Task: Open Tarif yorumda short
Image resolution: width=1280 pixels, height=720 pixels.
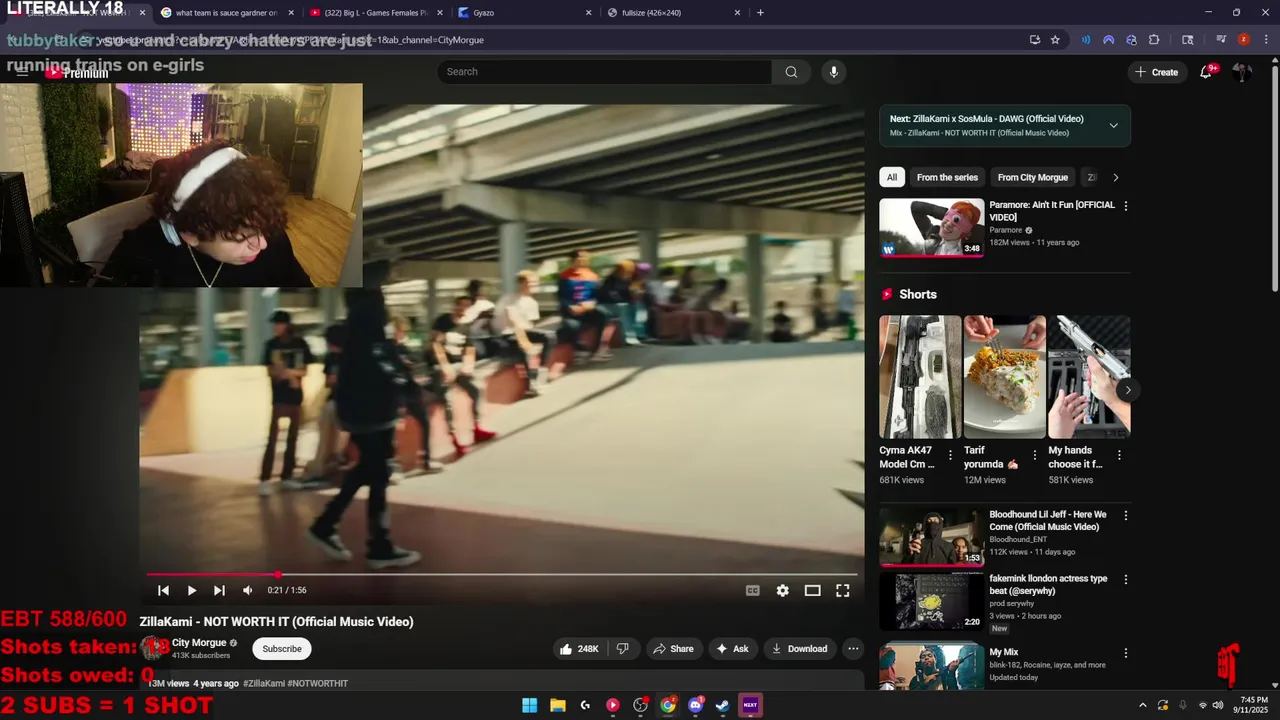Action: click(x=1004, y=377)
